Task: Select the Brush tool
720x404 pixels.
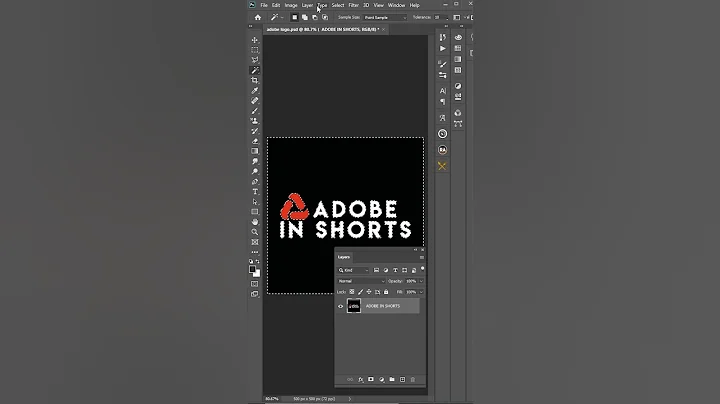Action: tap(255, 111)
